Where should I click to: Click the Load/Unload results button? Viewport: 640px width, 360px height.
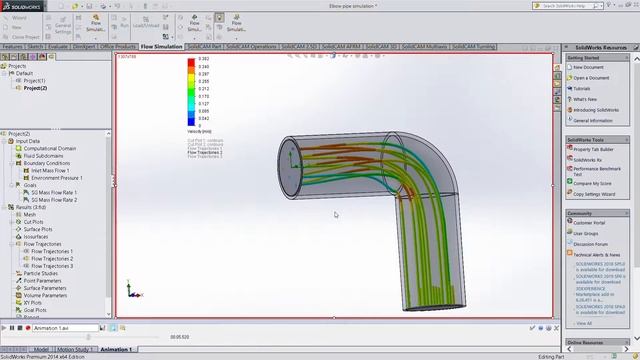[x=146, y=22]
